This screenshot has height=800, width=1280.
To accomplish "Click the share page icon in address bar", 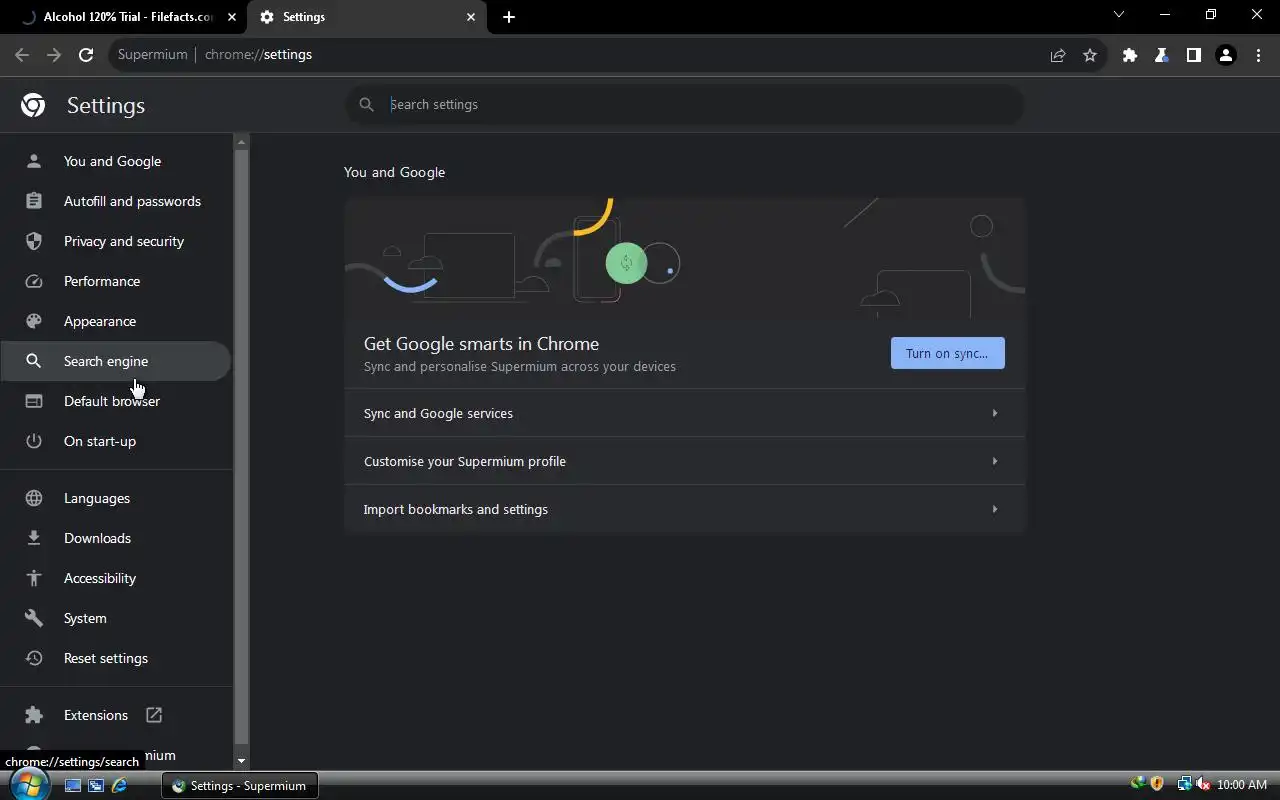I will pyautogui.click(x=1058, y=55).
